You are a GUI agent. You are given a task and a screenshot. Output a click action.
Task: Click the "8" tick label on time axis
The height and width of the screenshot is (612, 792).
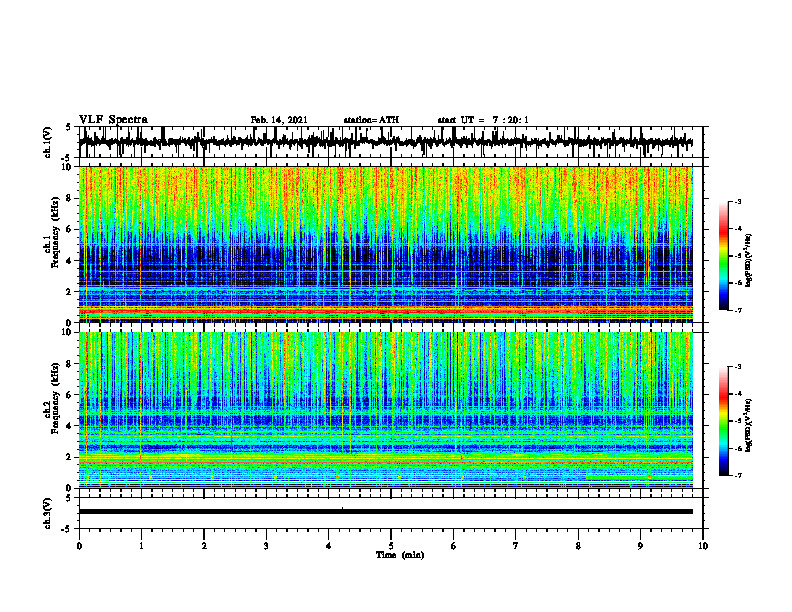pos(578,546)
